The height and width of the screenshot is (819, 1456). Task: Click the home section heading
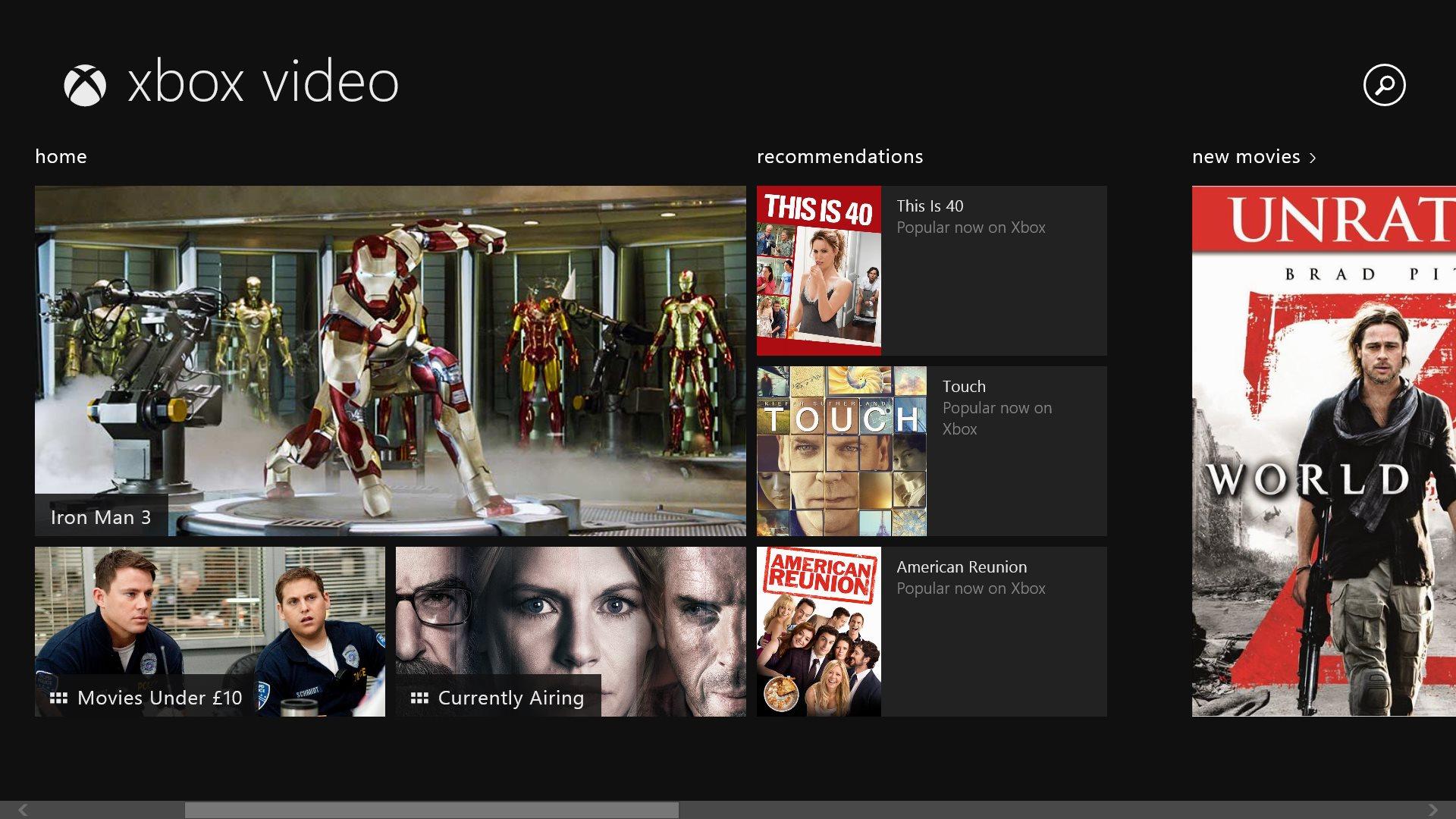(61, 157)
